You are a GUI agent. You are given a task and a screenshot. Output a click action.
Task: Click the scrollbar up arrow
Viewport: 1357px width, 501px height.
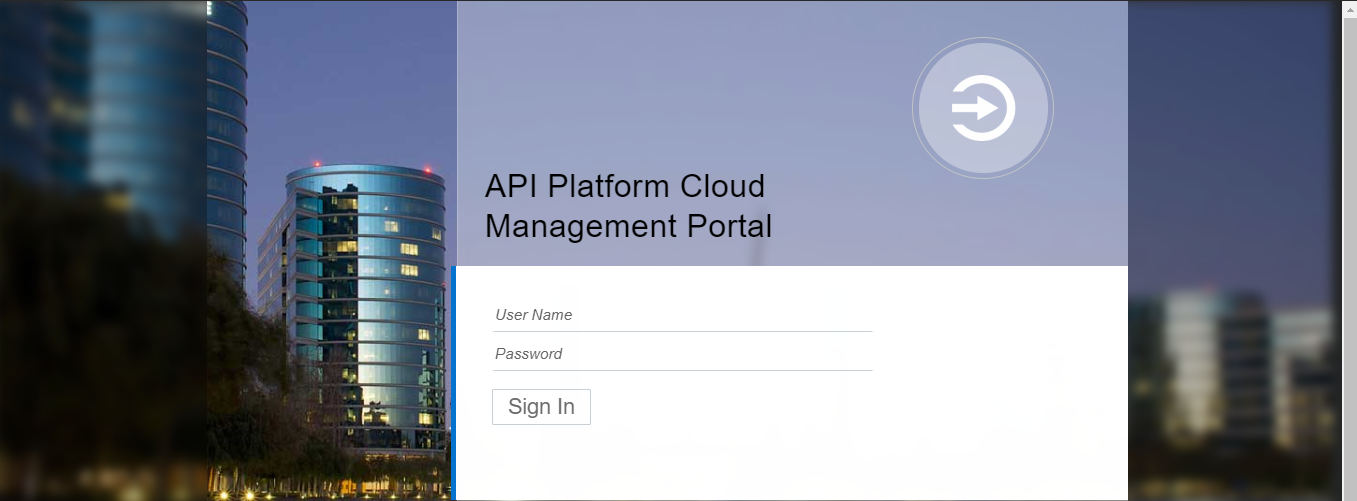pos(1349,6)
